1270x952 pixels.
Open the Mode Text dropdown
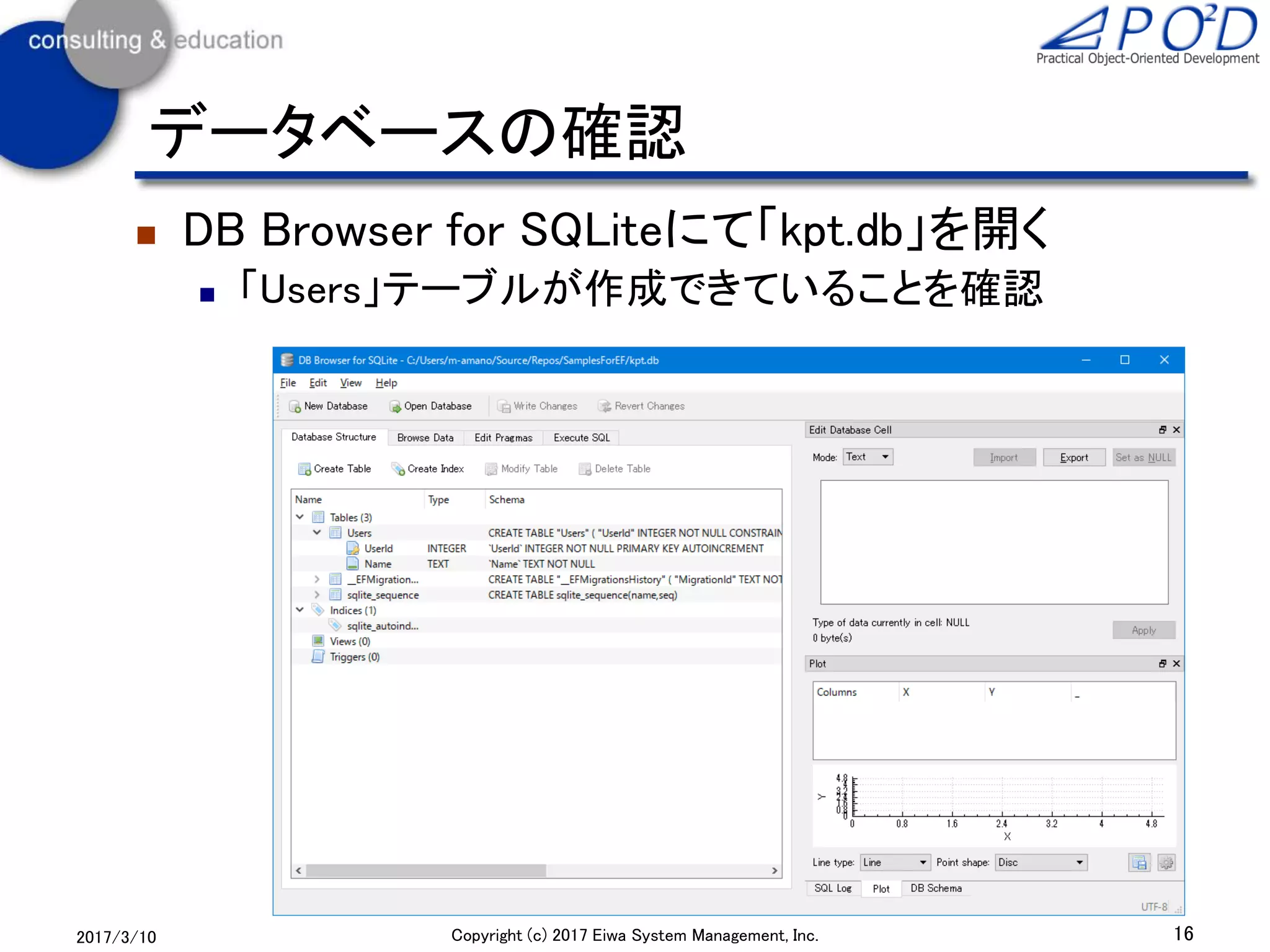[x=868, y=457]
